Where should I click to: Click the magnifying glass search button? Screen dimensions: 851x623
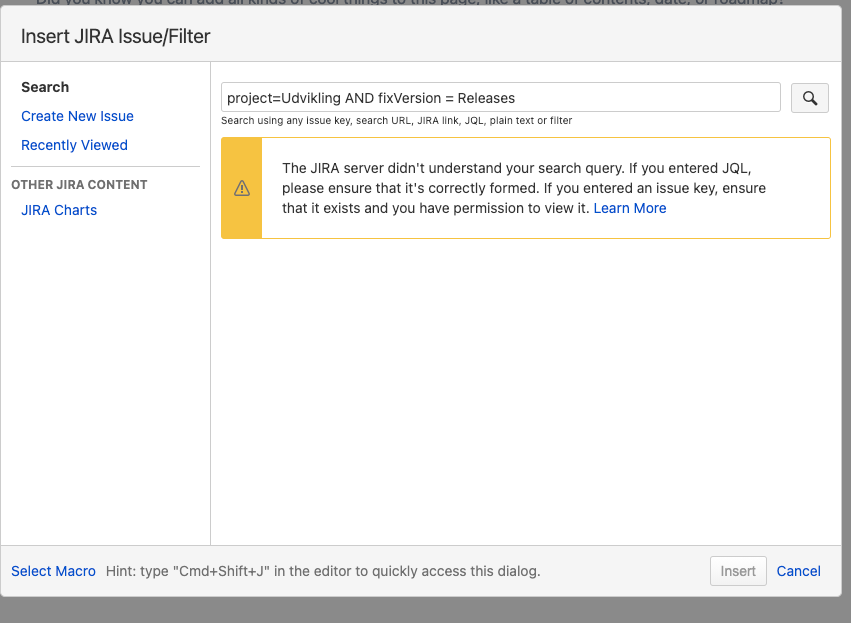coord(809,98)
